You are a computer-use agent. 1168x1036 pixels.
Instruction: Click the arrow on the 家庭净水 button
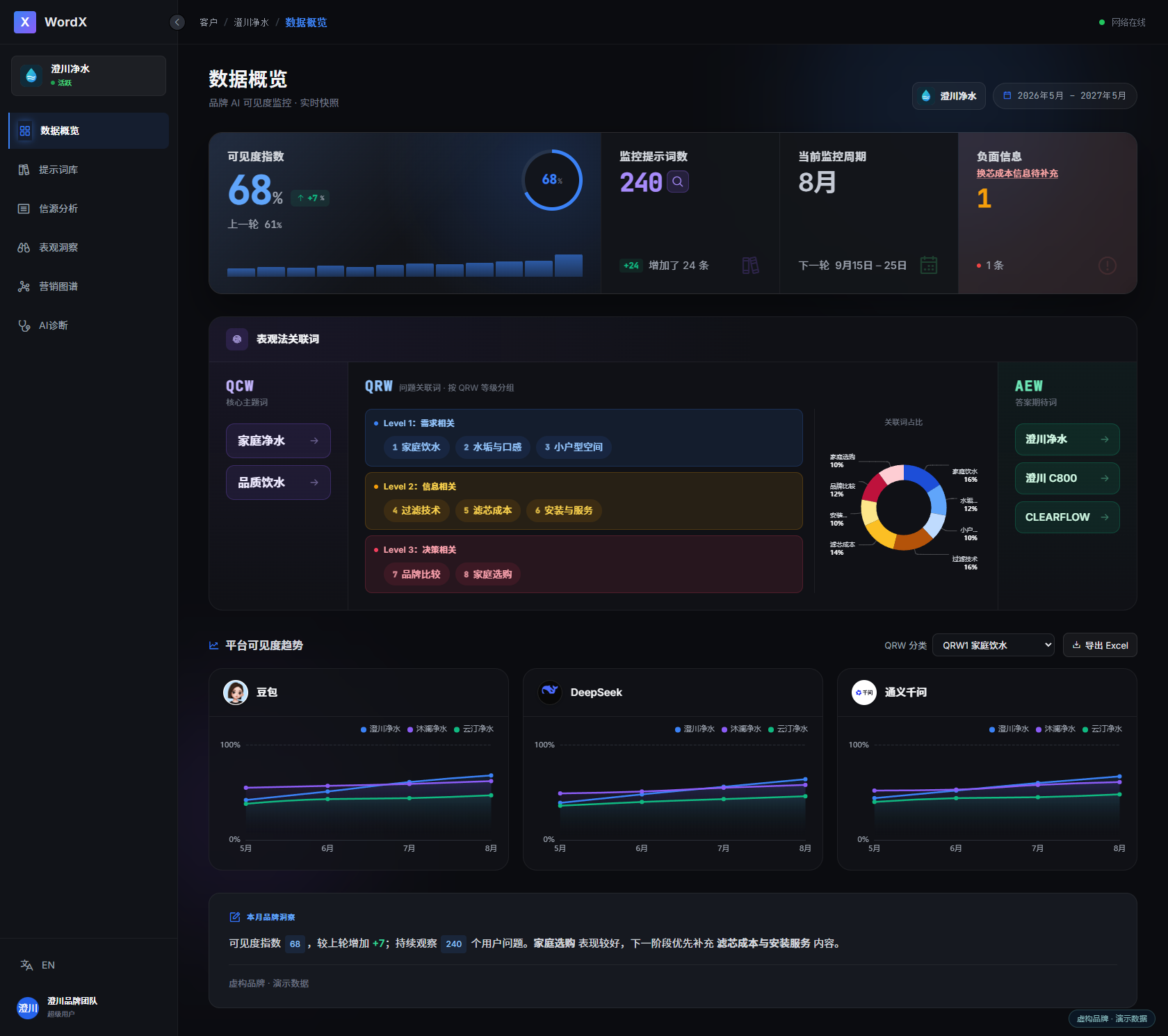tap(314, 441)
